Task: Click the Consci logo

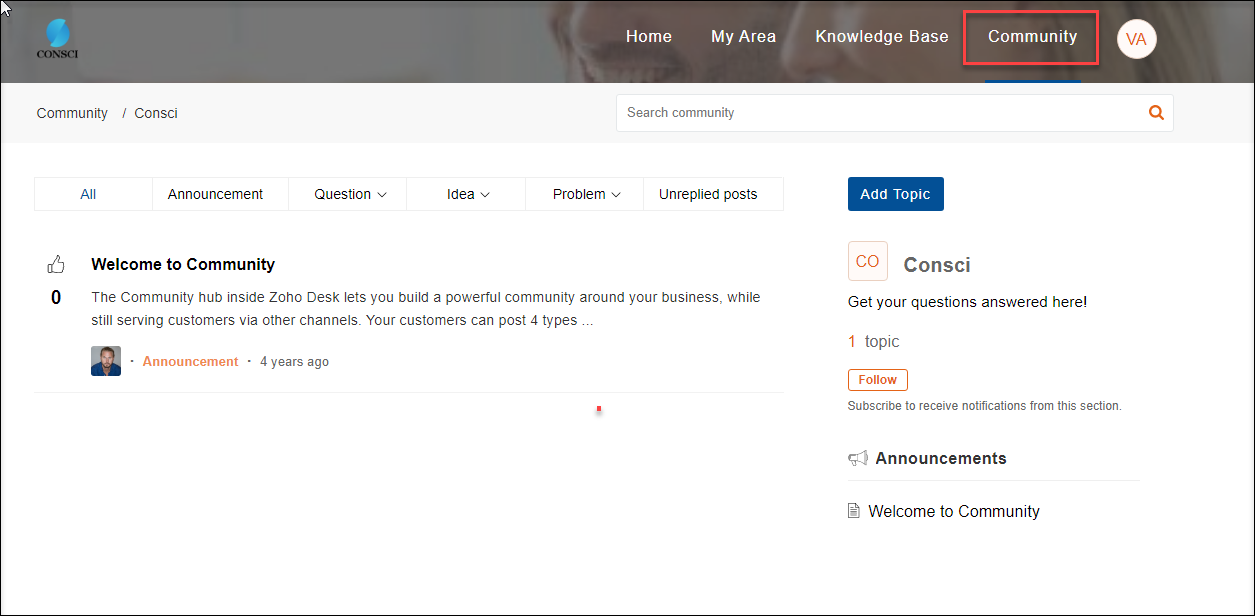Action: coord(57,39)
